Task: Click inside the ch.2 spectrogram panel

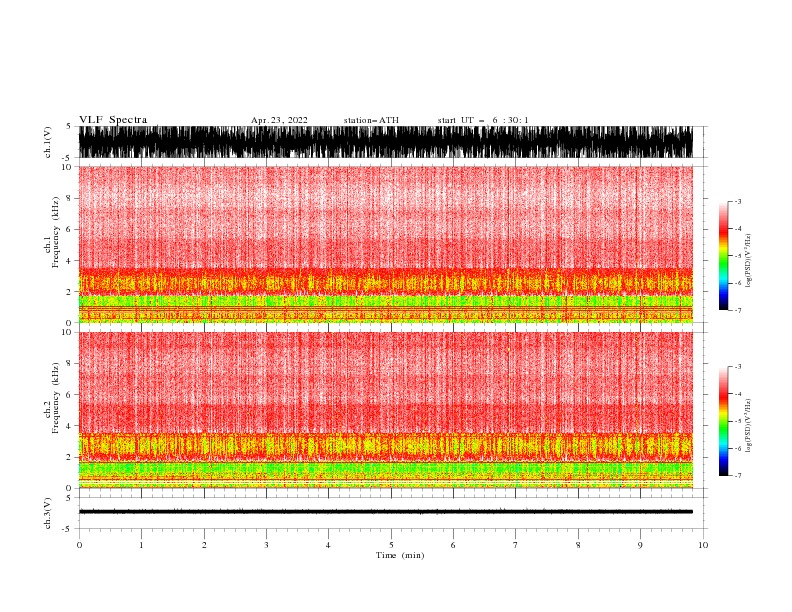Action: [386, 410]
